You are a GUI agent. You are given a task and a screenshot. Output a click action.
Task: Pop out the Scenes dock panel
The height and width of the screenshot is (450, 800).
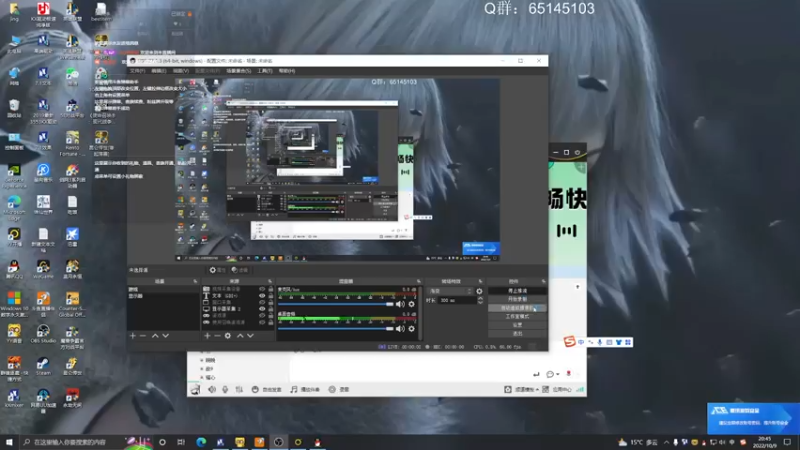coord(195,282)
